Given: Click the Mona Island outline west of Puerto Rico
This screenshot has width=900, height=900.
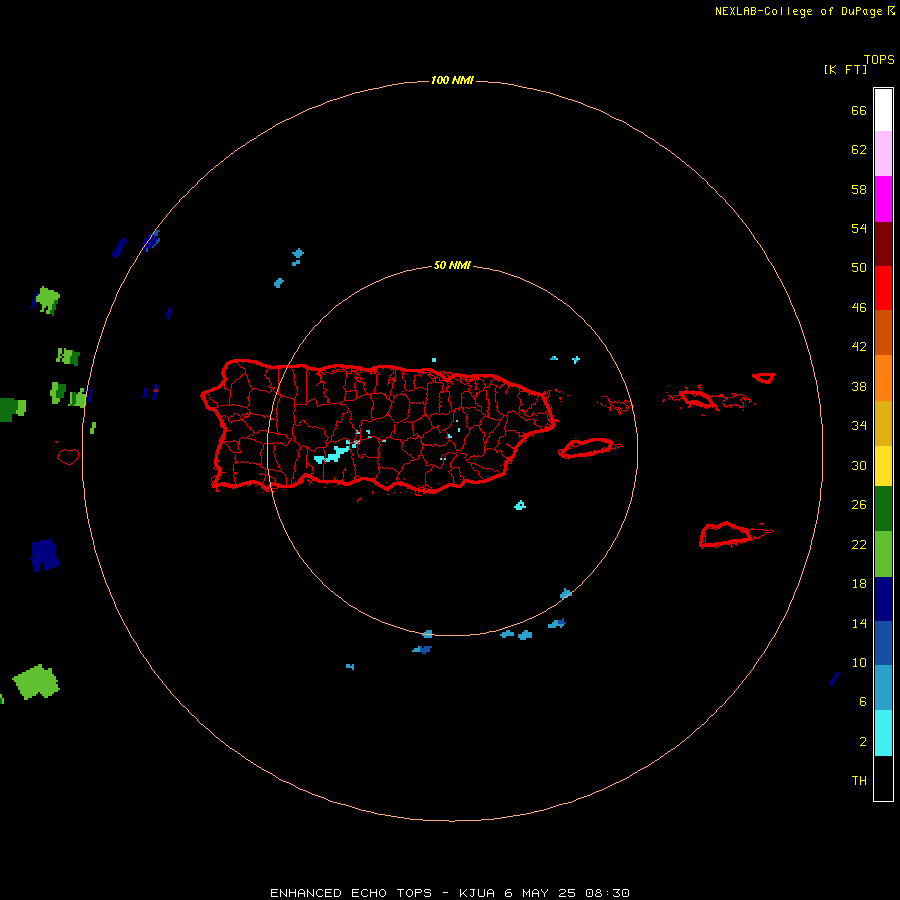Looking at the screenshot, I should 68,456.
